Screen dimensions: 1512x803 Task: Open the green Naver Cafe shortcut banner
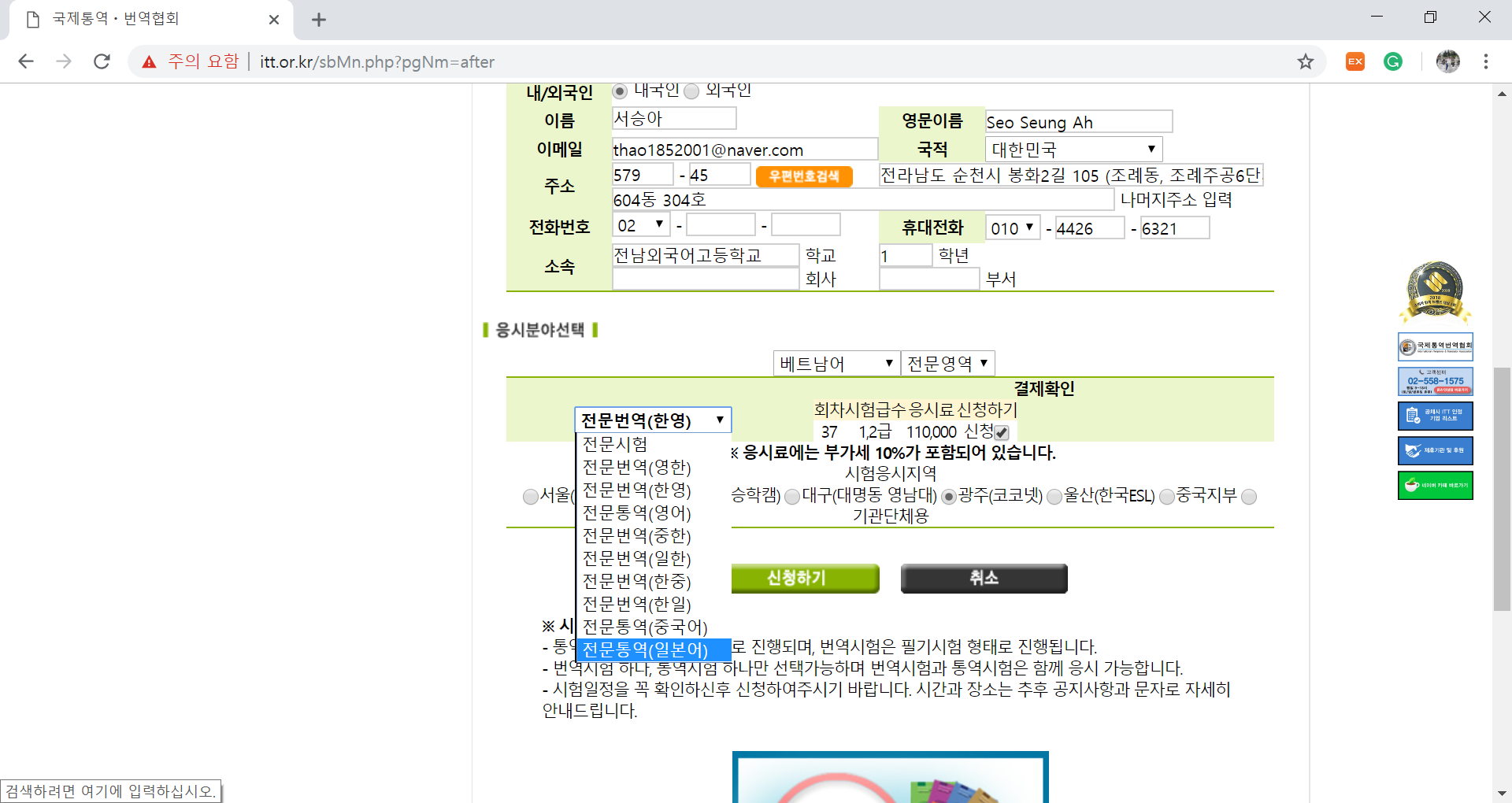pos(1435,485)
